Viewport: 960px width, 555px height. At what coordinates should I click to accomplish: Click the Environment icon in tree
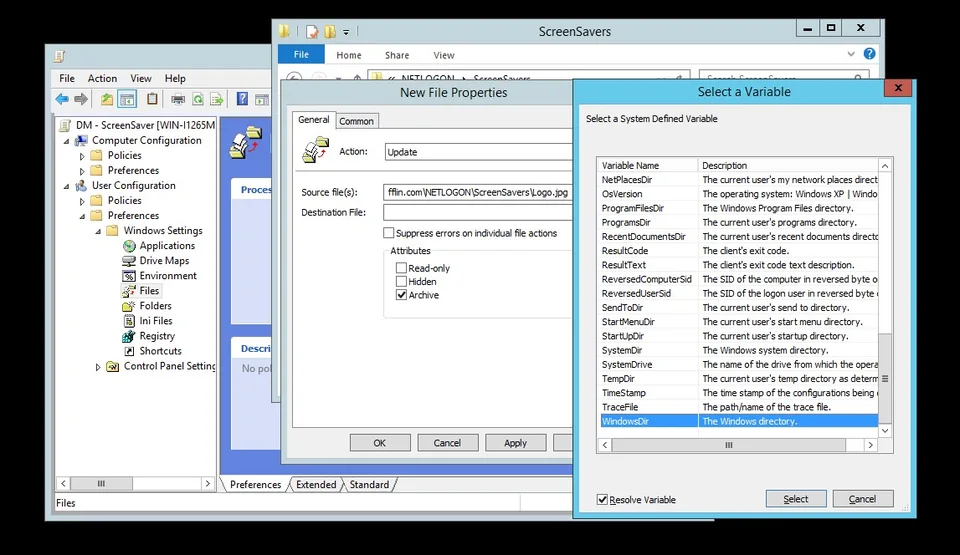(x=129, y=276)
